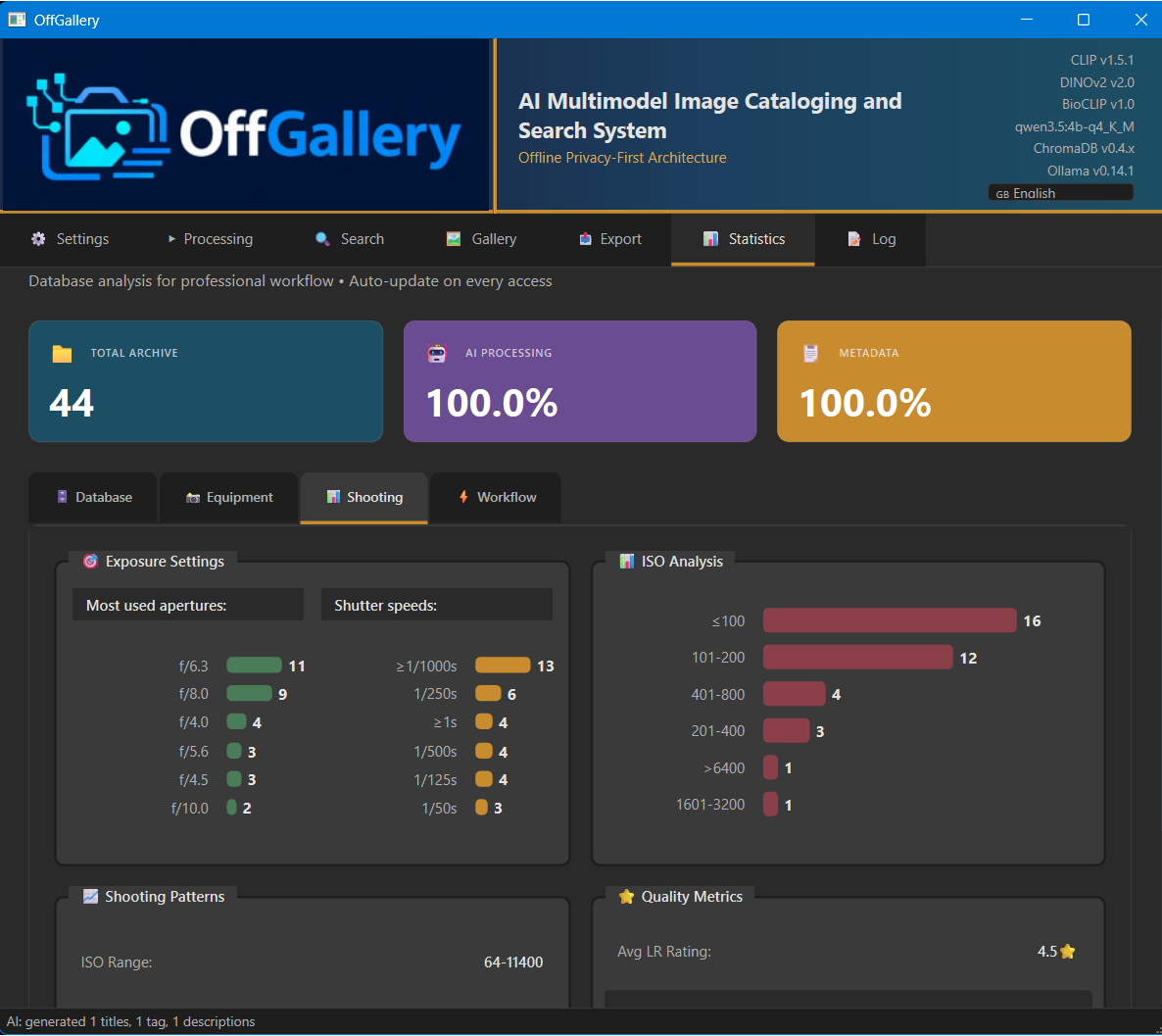This screenshot has height=1036, width=1162.
Task: Click the Exposure Settings target icon
Action: (x=90, y=561)
